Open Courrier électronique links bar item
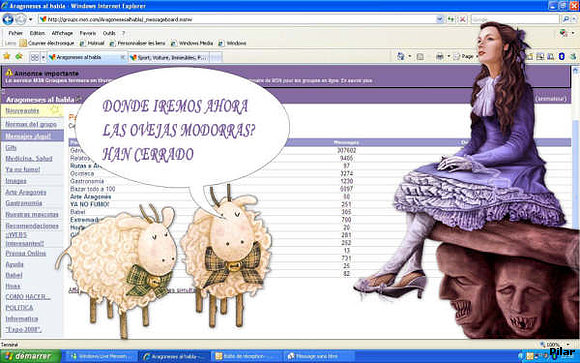580x363 pixels. 47,43
